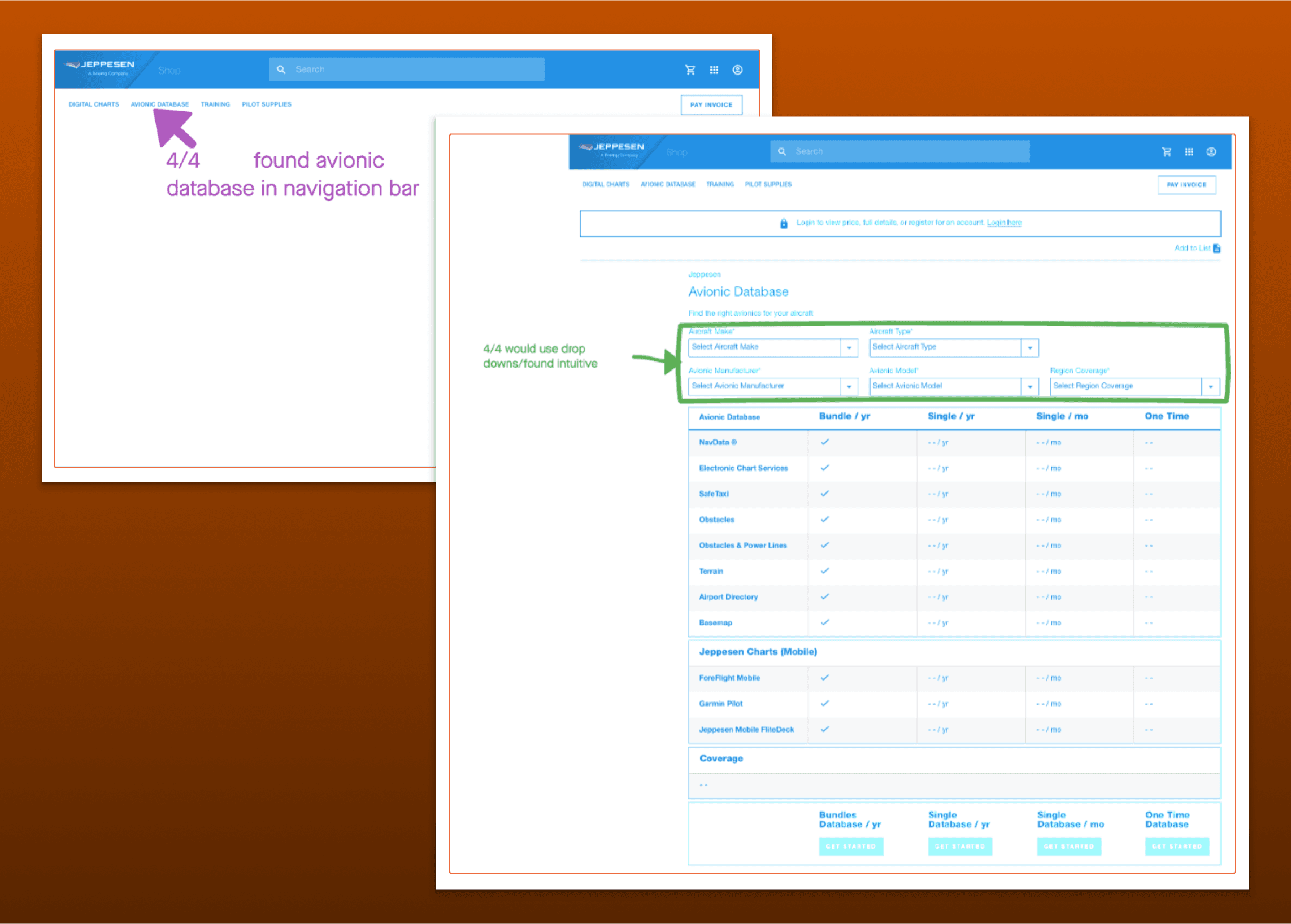Select Pilot Supplies in front mockup navigation

[x=768, y=184]
